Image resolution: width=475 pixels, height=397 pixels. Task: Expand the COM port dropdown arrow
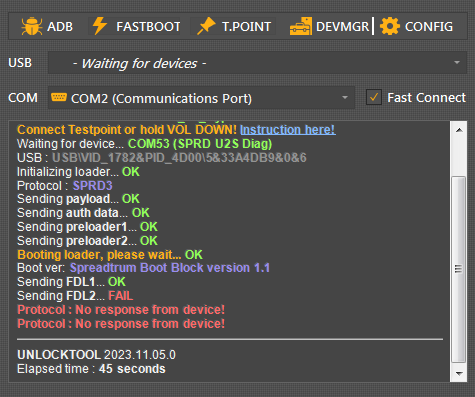coord(345,98)
